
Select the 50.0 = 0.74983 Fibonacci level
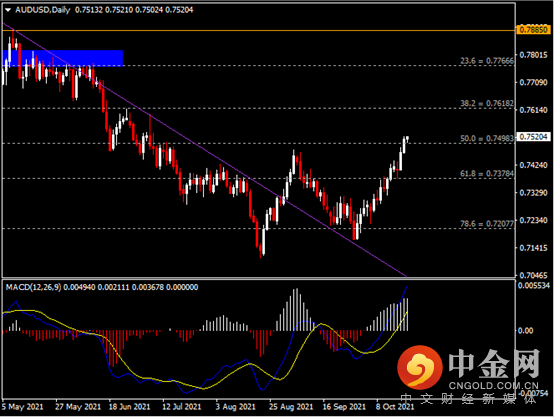(487, 139)
